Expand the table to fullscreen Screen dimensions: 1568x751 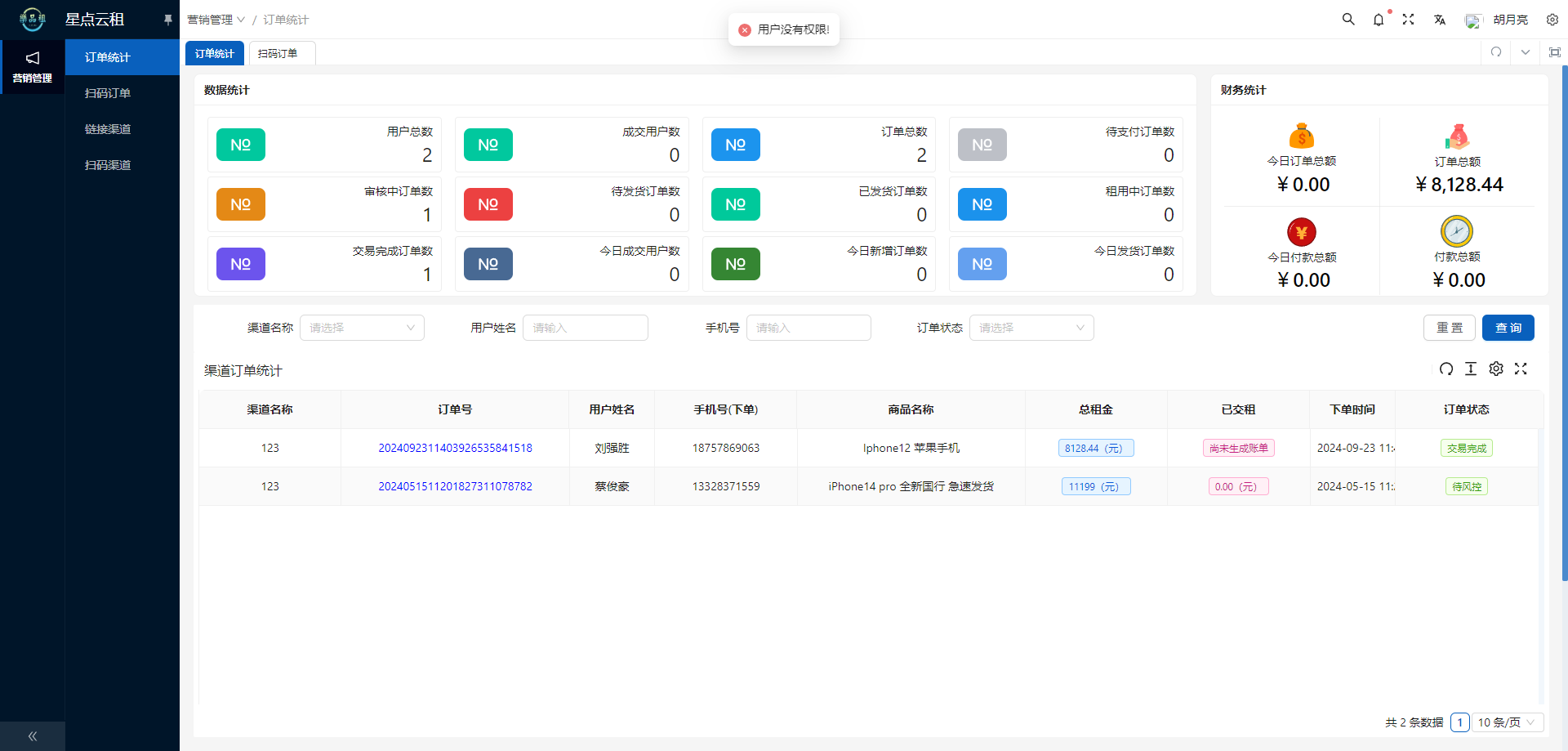[x=1521, y=369]
